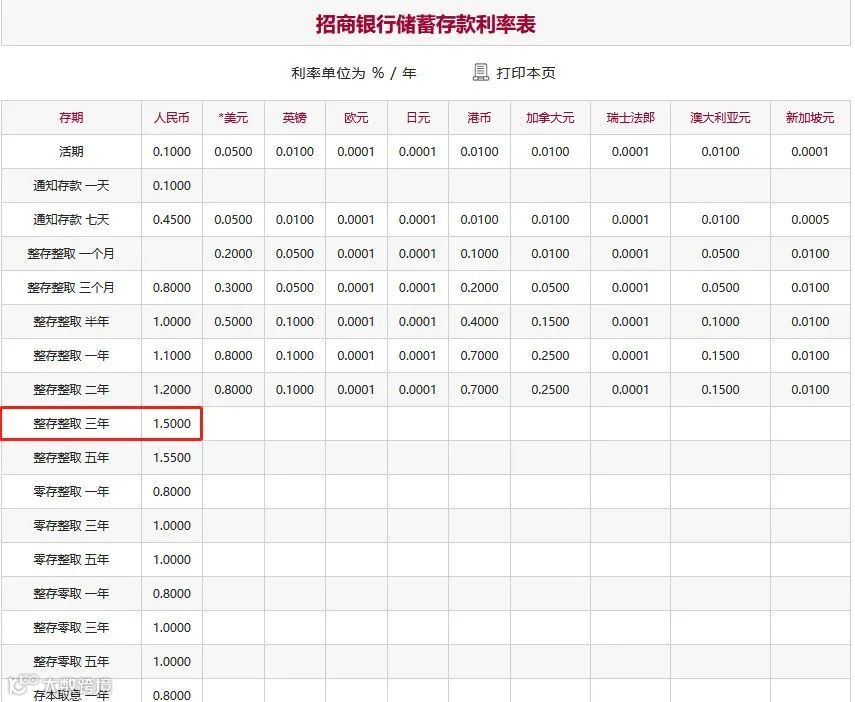Select 整存整取 半年 美元 rate 0.5000

[x=233, y=321]
